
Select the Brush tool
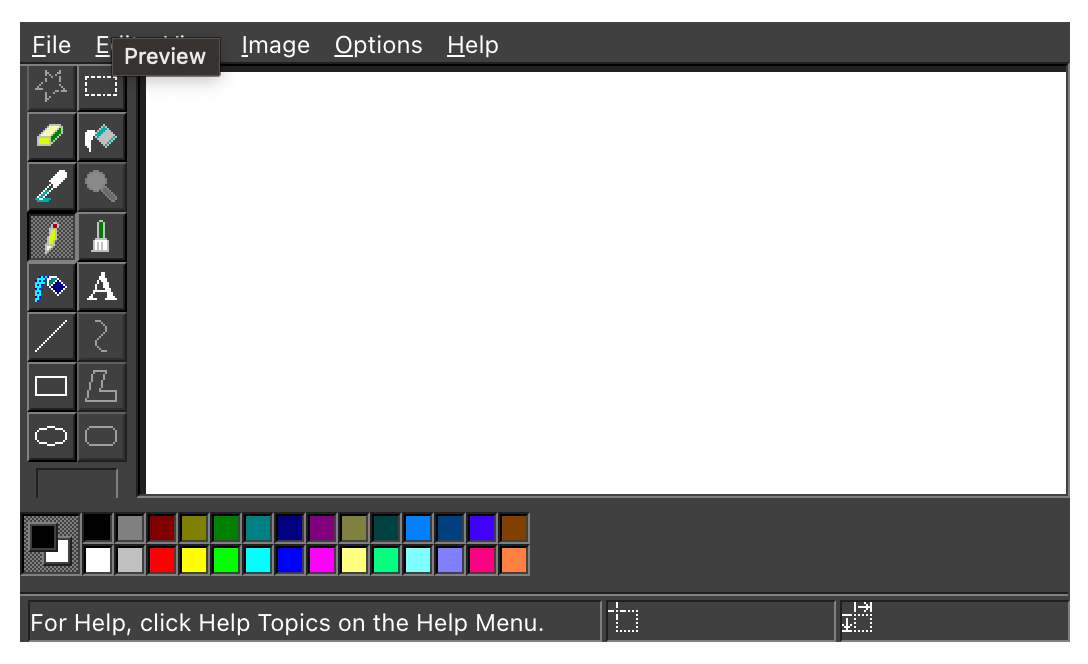[101, 237]
